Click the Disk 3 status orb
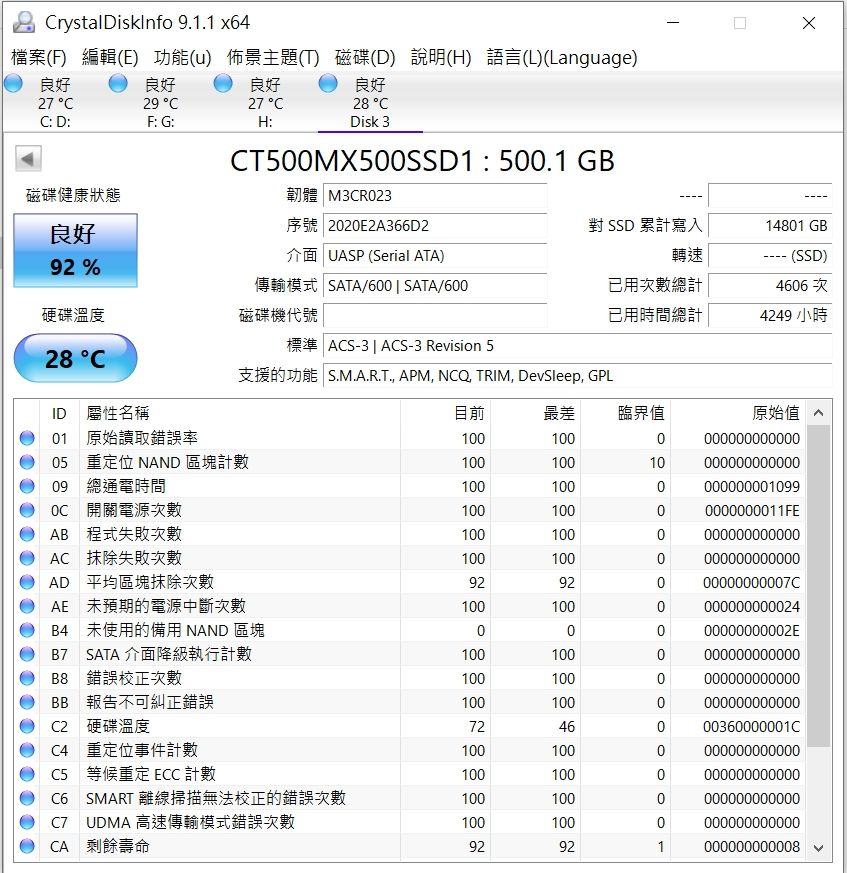 pyautogui.click(x=328, y=84)
